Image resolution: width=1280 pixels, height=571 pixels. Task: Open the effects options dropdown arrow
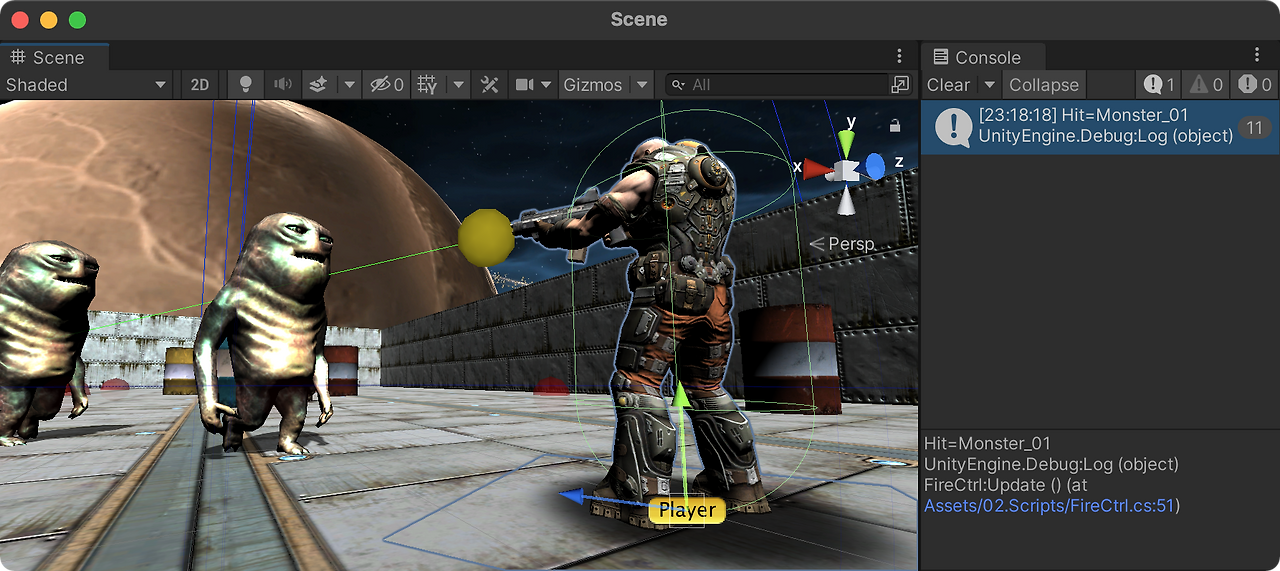(349, 85)
